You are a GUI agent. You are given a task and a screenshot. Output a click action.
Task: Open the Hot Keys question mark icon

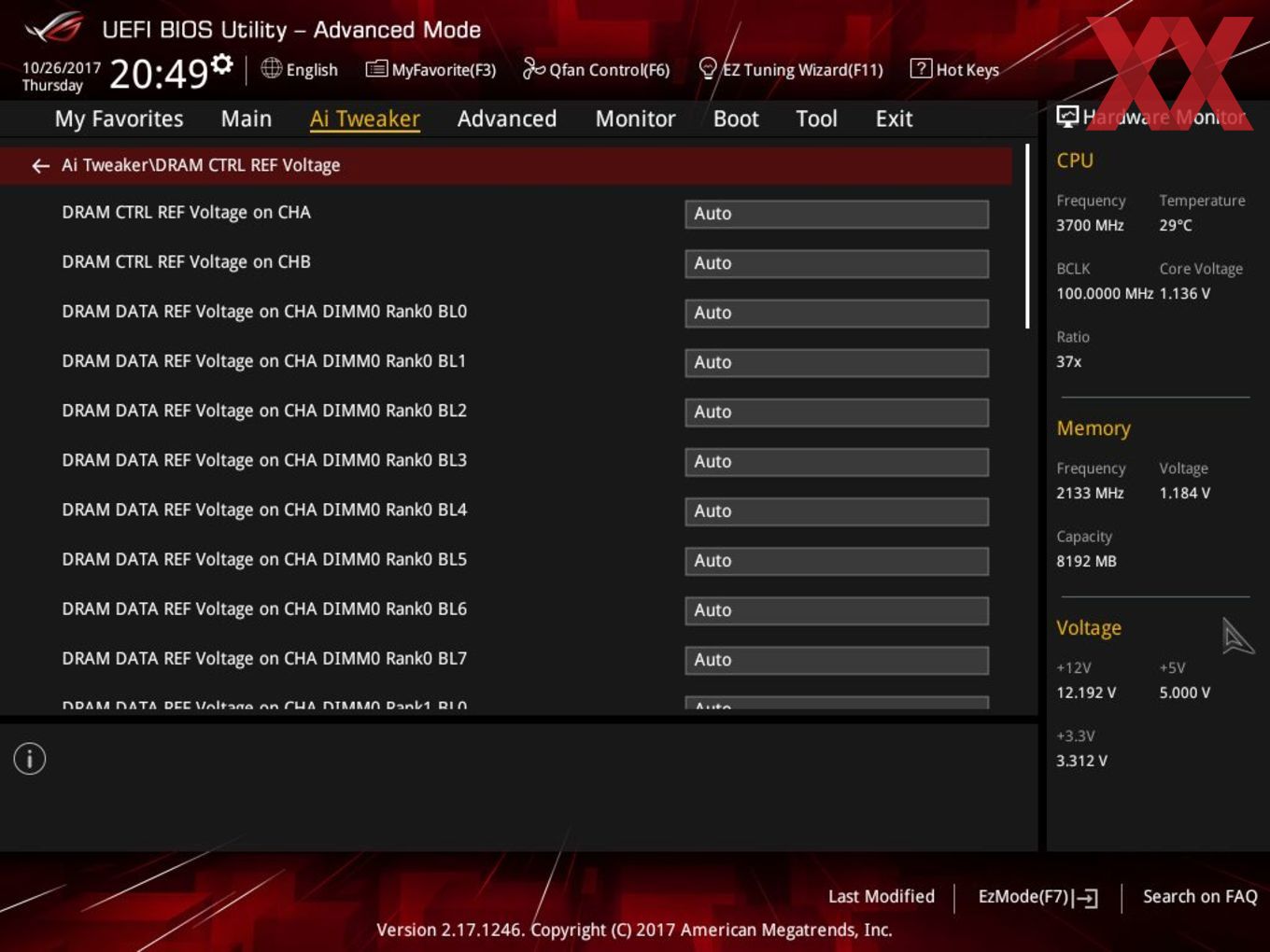(x=921, y=68)
